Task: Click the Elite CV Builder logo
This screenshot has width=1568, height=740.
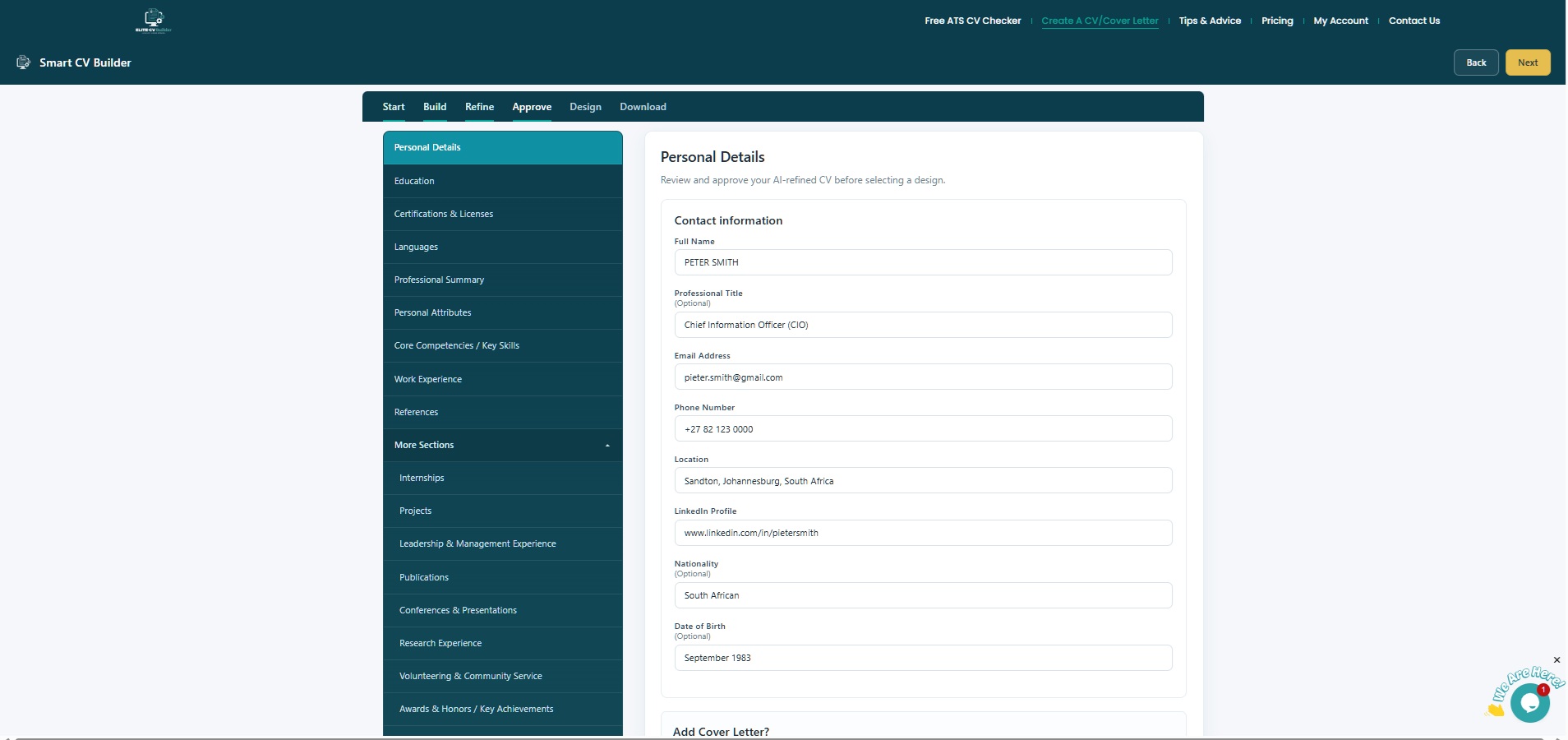Action: pos(154,21)
